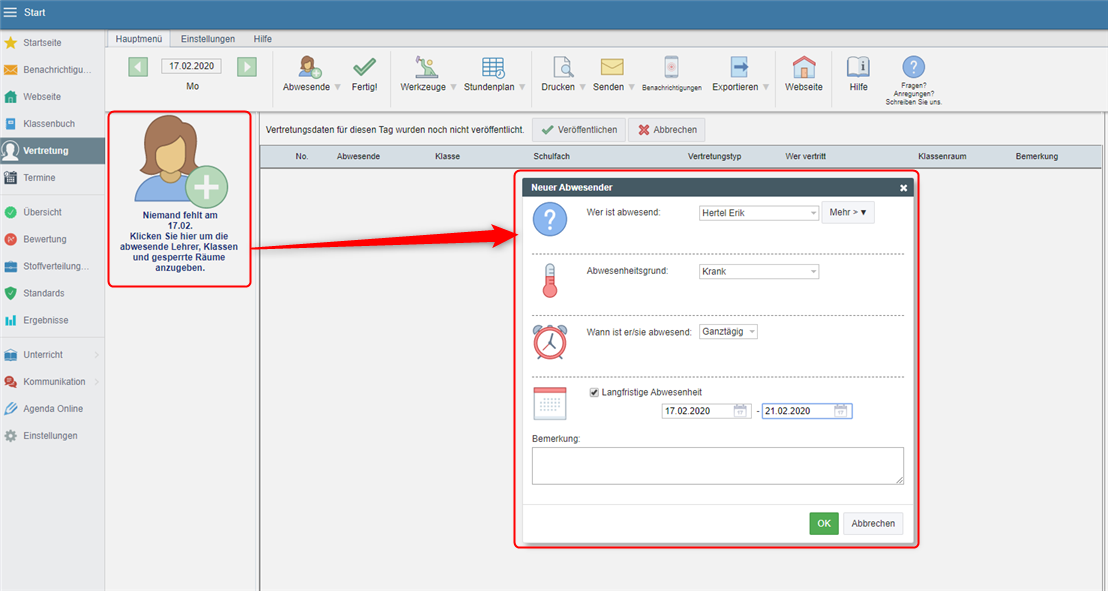Uncheck Langfristige Abwesenheit checkbox
1108x591 pixels.
pyautogui.click(x=594, y=392)
